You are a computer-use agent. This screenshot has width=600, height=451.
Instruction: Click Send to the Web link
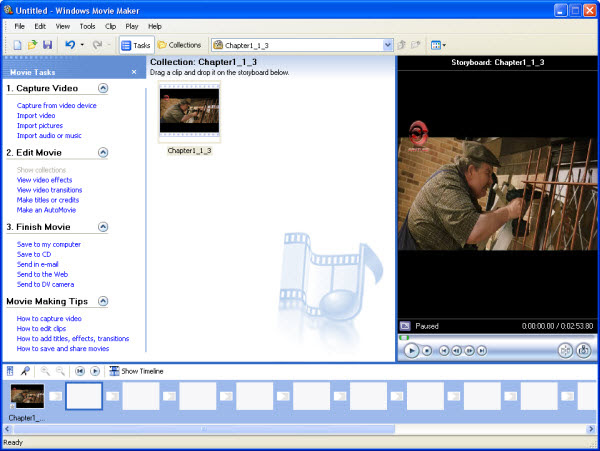(42, 274)
